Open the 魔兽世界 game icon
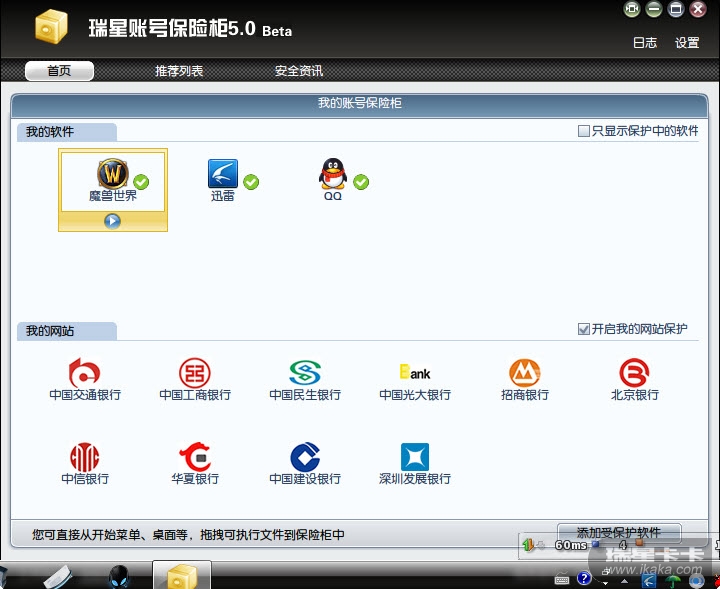This screenshot has width=720, height=589. coord(112,174)
